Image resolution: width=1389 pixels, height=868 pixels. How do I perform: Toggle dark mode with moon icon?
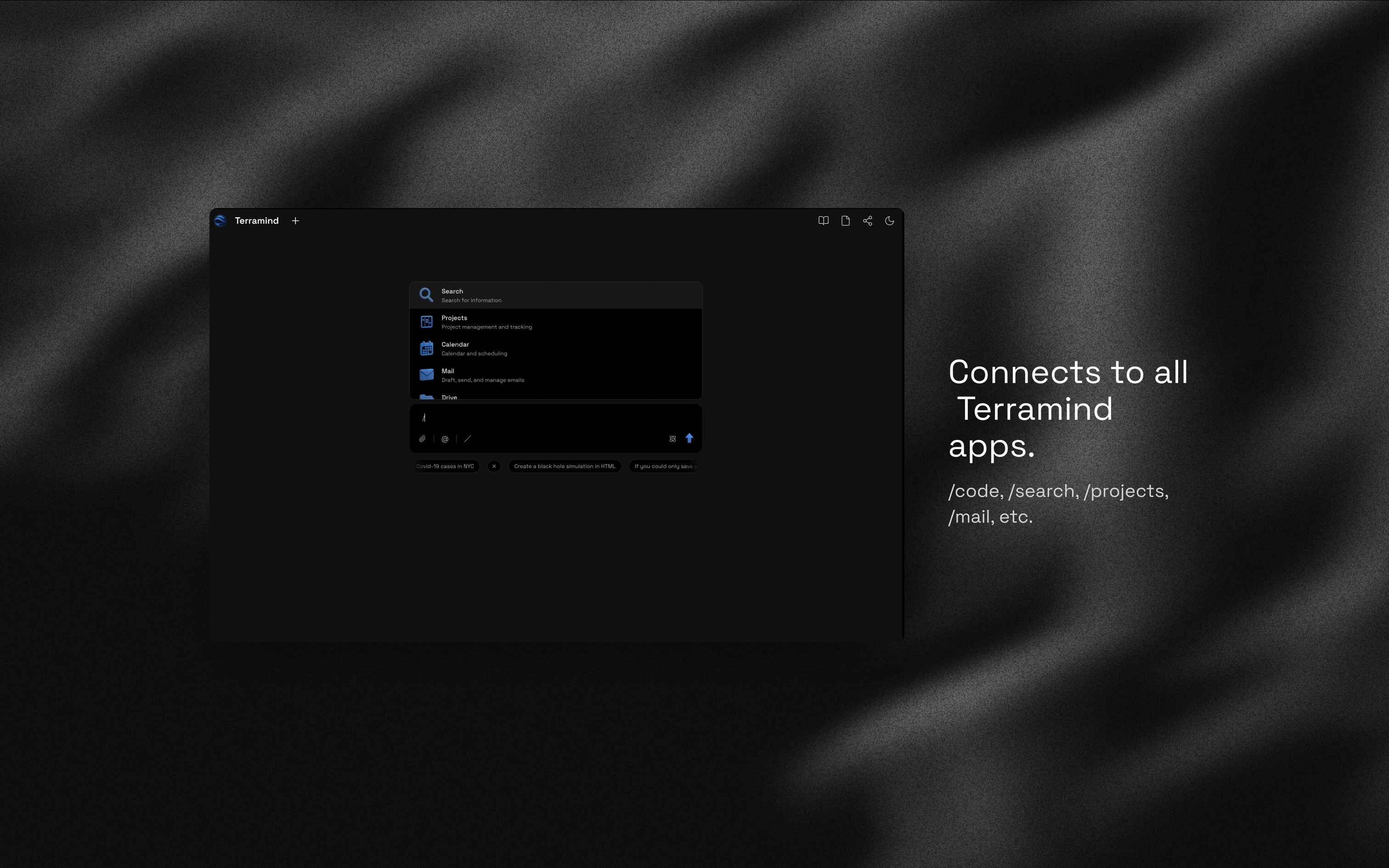889,221
